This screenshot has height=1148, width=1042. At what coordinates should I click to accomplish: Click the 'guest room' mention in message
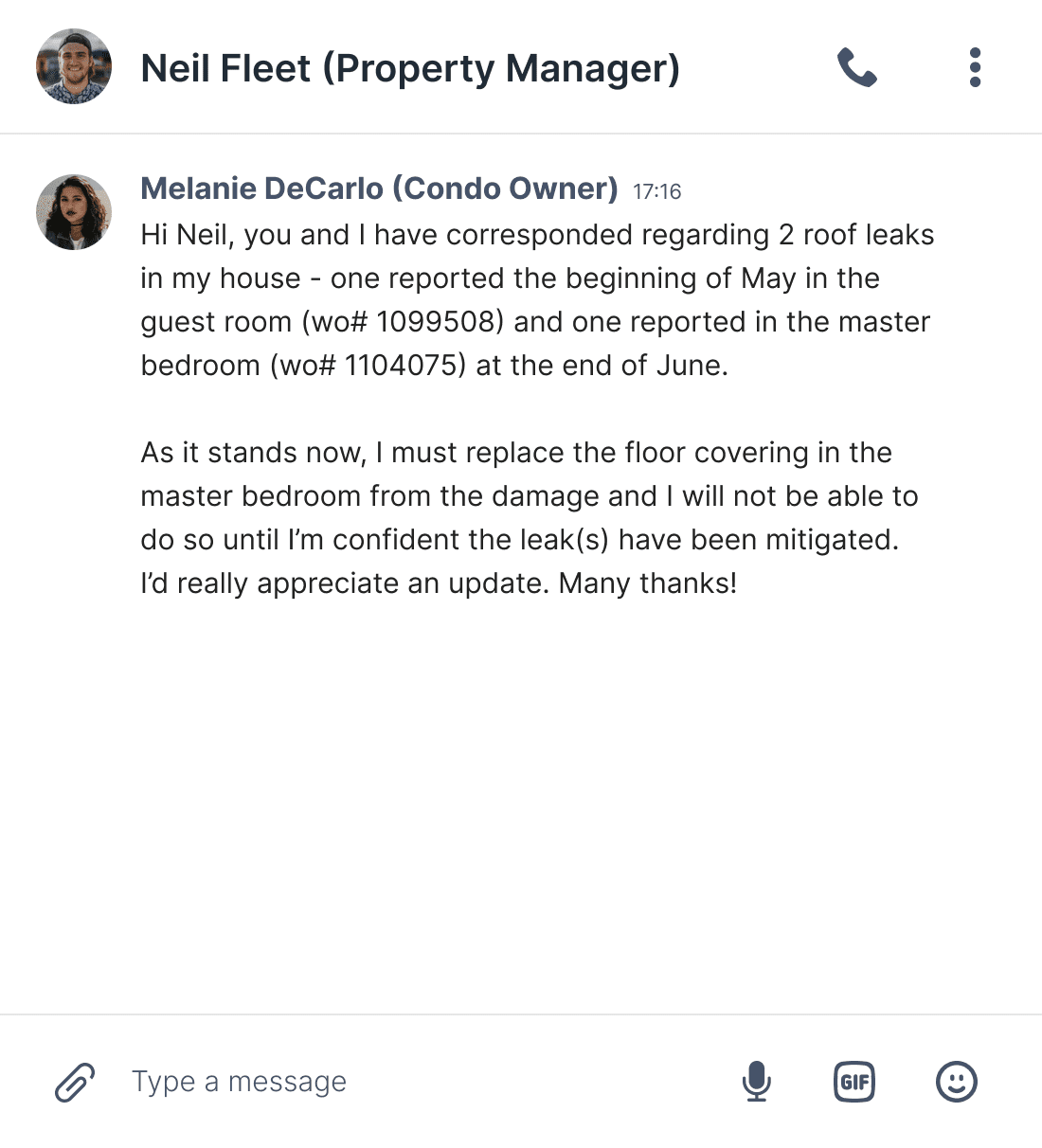click(216, 322)
